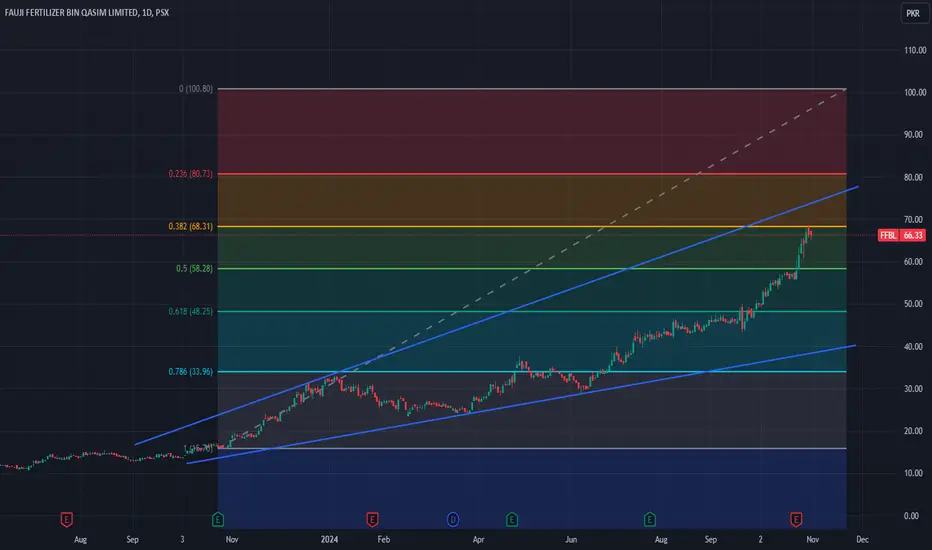Select the 0.236 (80.73) Fibonacci level label

(x=190, y=174)
